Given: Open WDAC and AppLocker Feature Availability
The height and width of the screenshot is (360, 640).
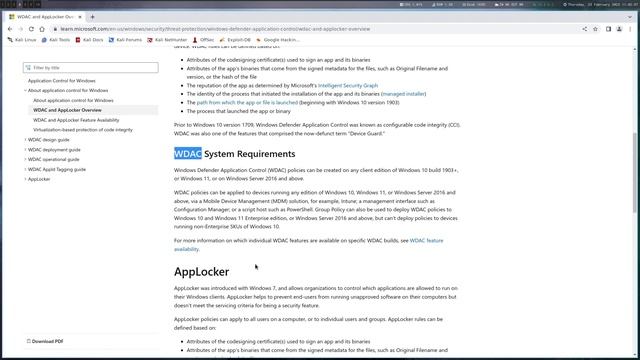Looking at the screenshot, I should click(x=76, y=120).
